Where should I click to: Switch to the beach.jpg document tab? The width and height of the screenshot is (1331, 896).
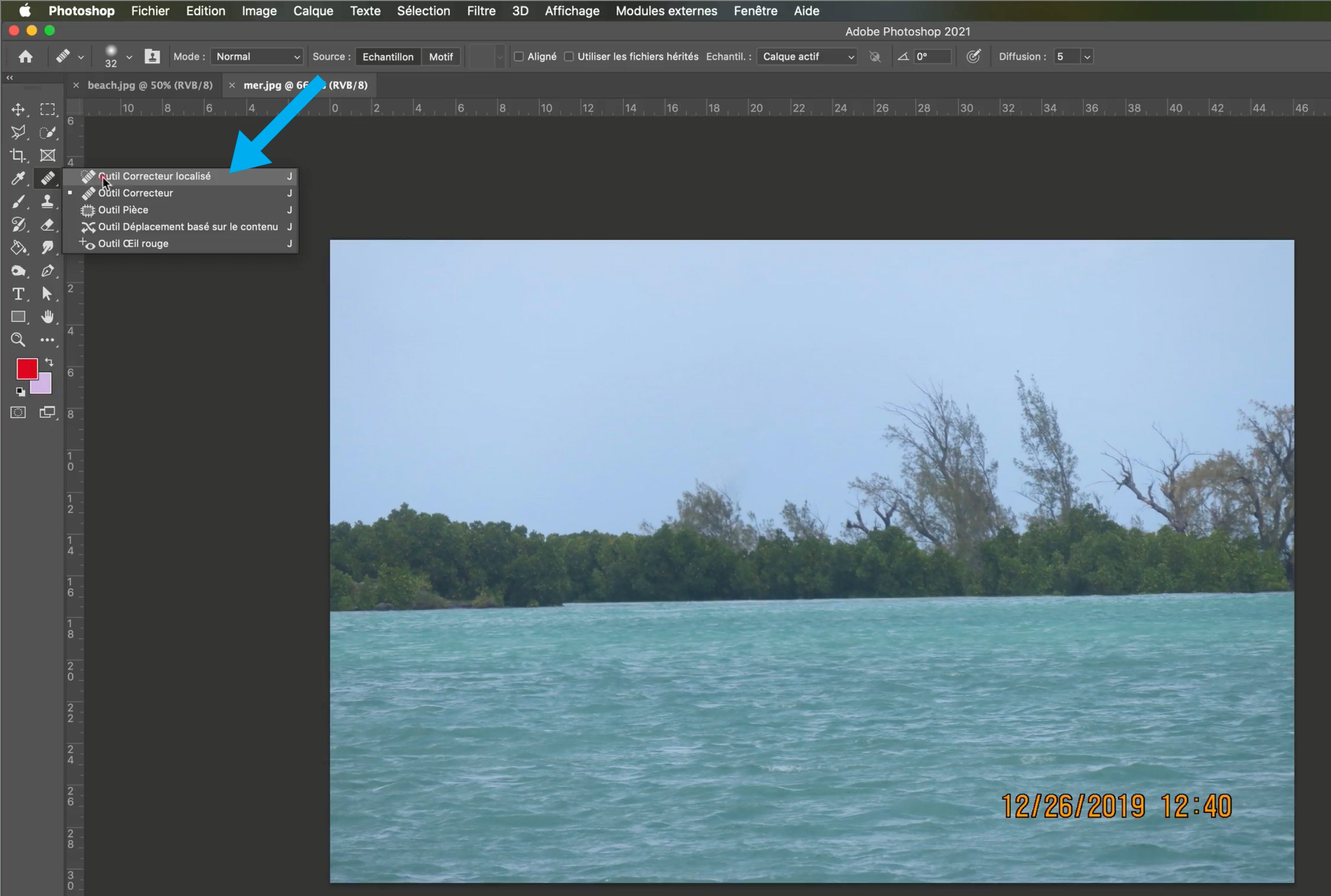[x=150, y=85]
